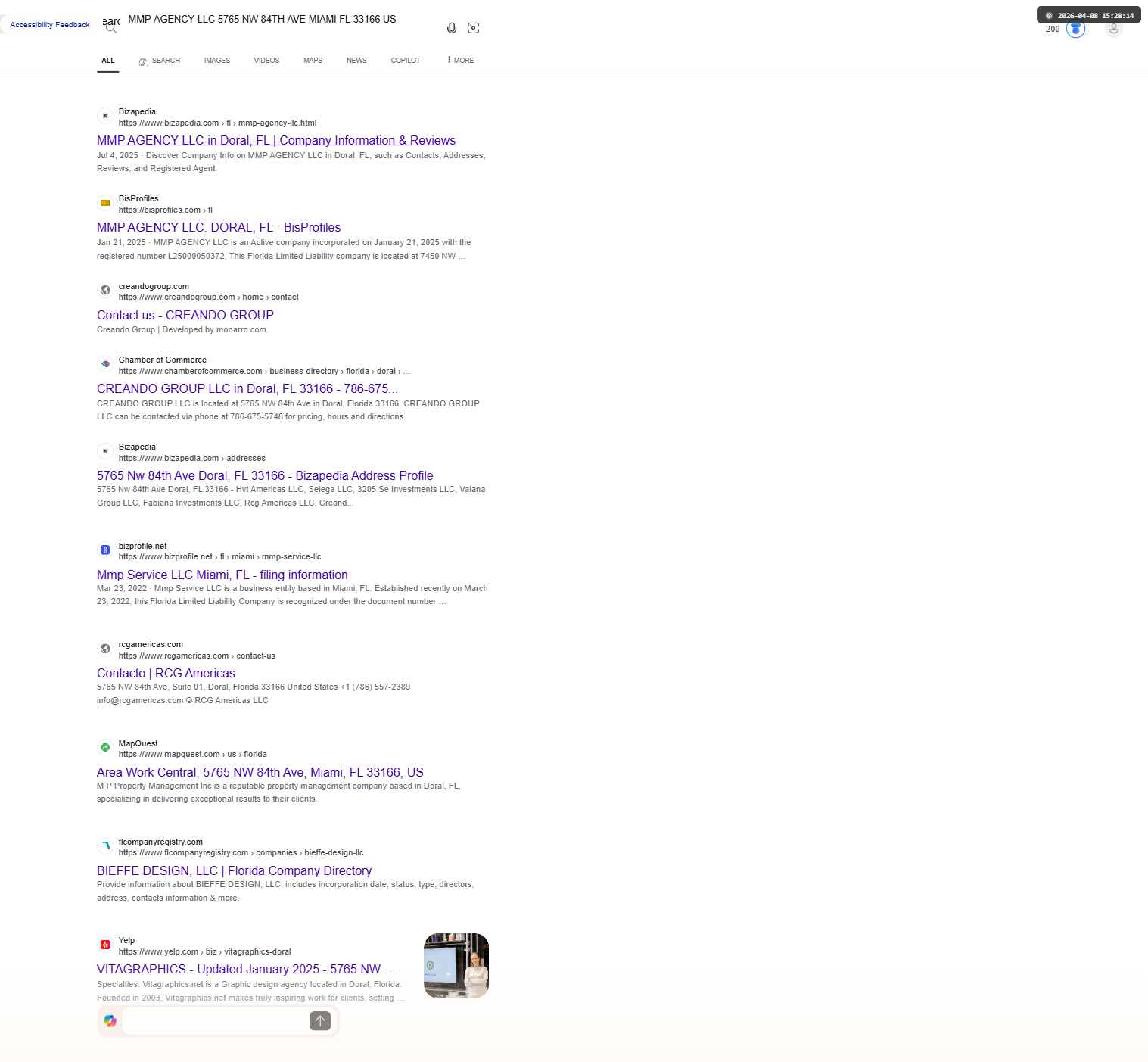Click the rewards points count 200
This screenshot has height=1062, width=1148.
coord(1053,29)
